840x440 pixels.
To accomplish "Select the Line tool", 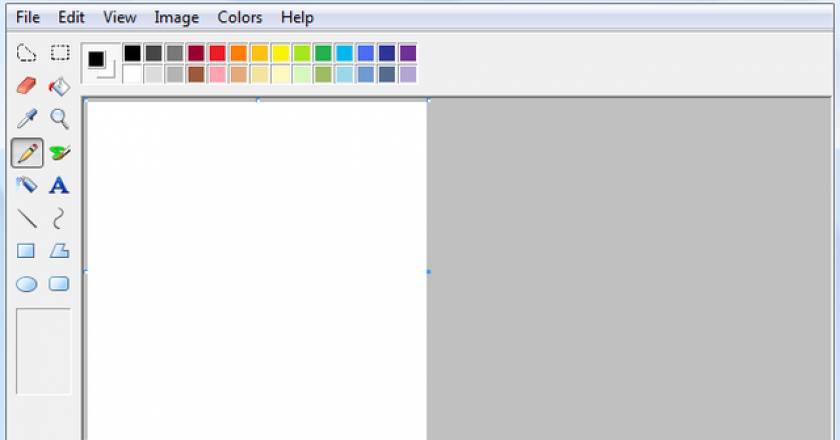I will (27, 219).
